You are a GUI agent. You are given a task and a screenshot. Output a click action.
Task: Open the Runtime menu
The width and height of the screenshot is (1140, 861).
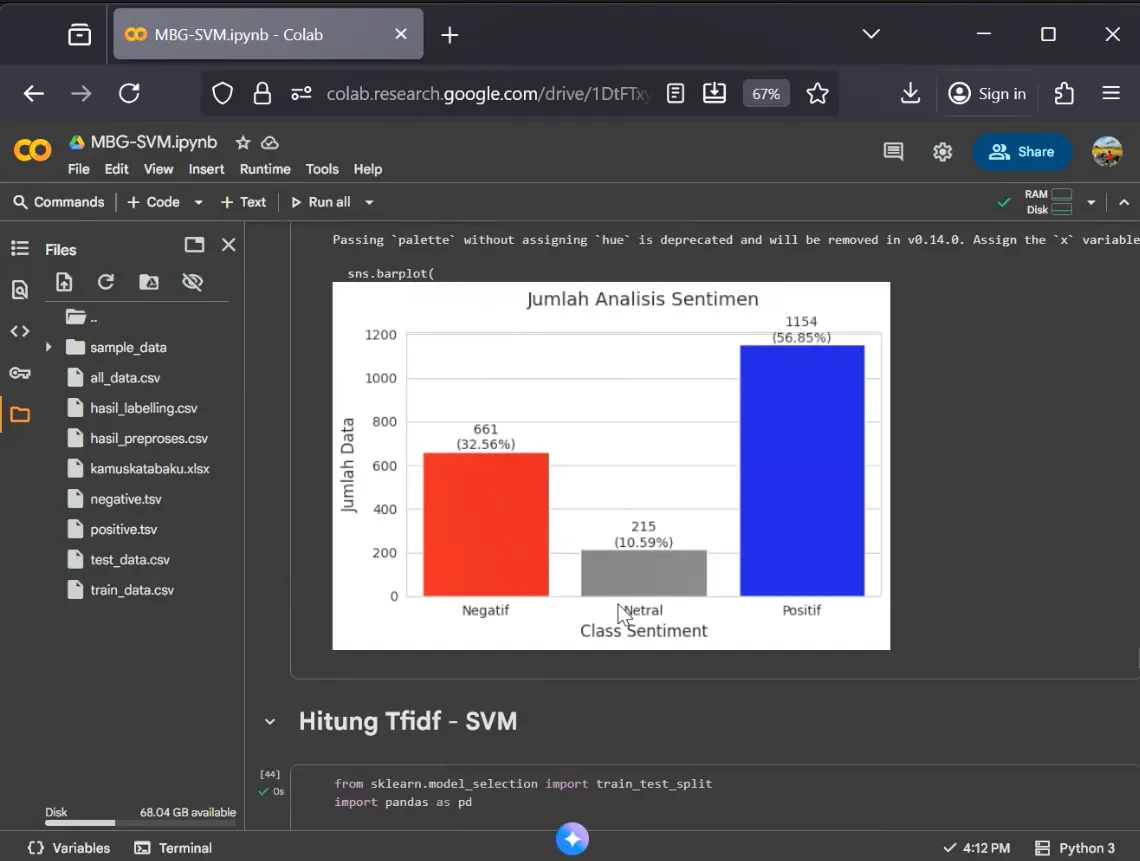[x=264, y=169]
